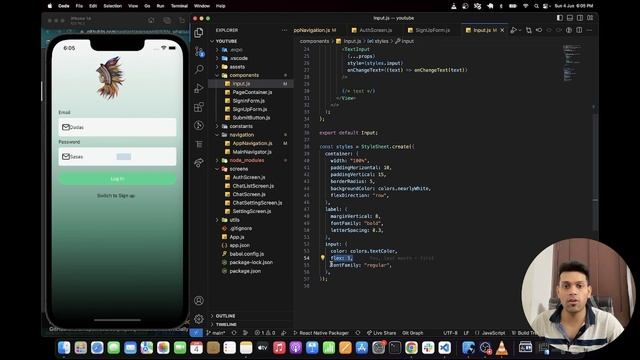This screenshot has height=360, width=640.
Task: Open the Accounts icon in the activity bar
Action: 199,300
